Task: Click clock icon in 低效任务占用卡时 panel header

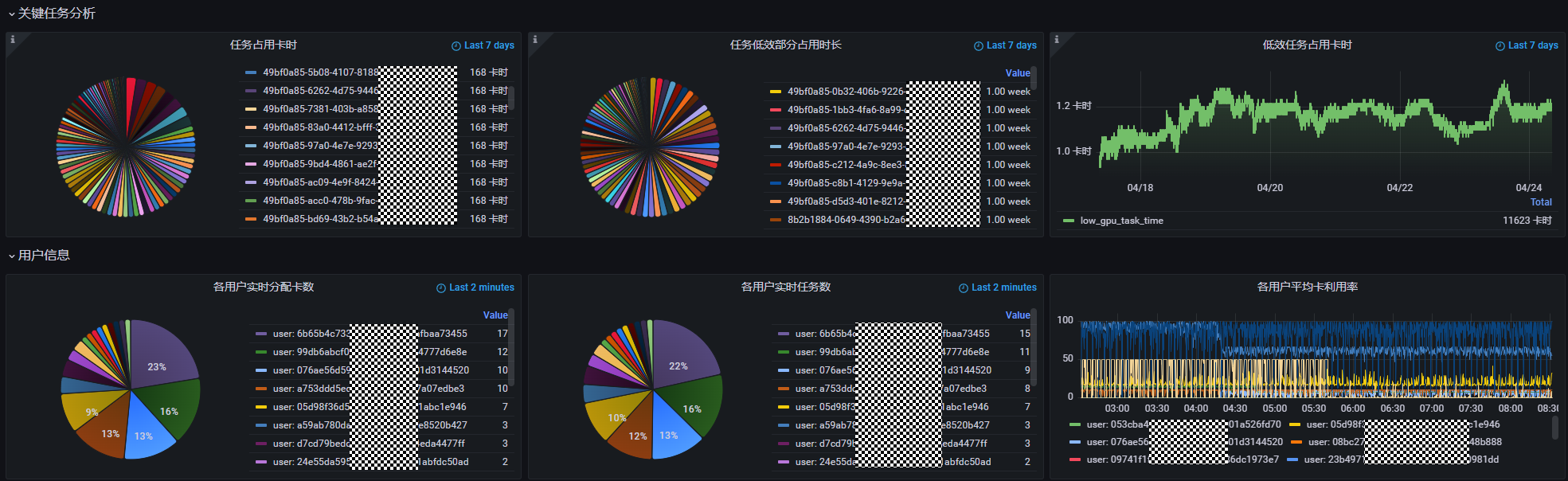Action: coord(1500,46)
